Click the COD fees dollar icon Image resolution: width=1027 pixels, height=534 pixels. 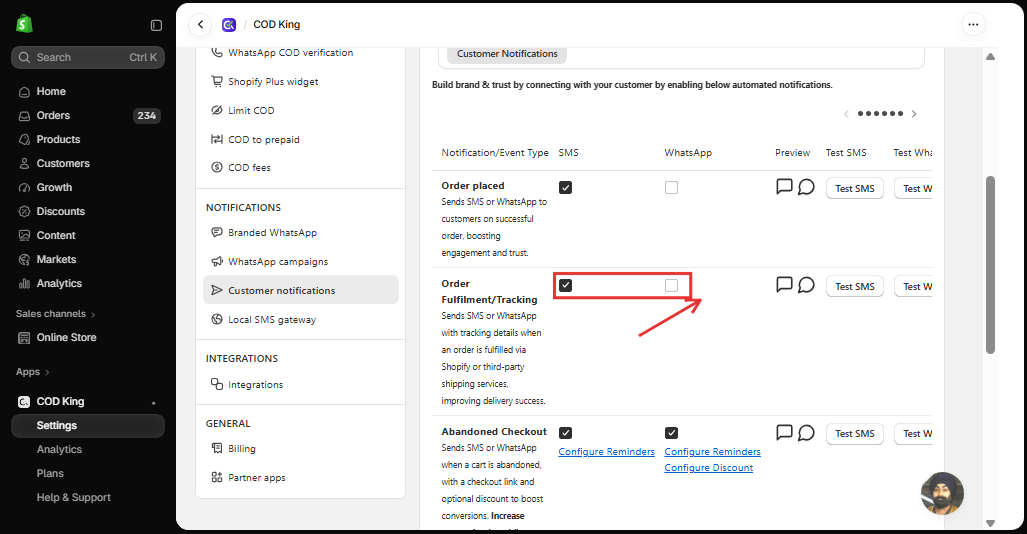click(x=217, y=167)
